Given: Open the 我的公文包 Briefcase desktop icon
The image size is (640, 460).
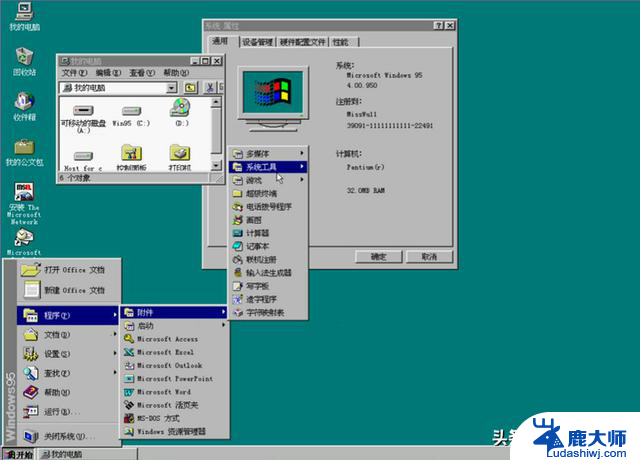Looking at the screenshot, I should tap(24, 152).
